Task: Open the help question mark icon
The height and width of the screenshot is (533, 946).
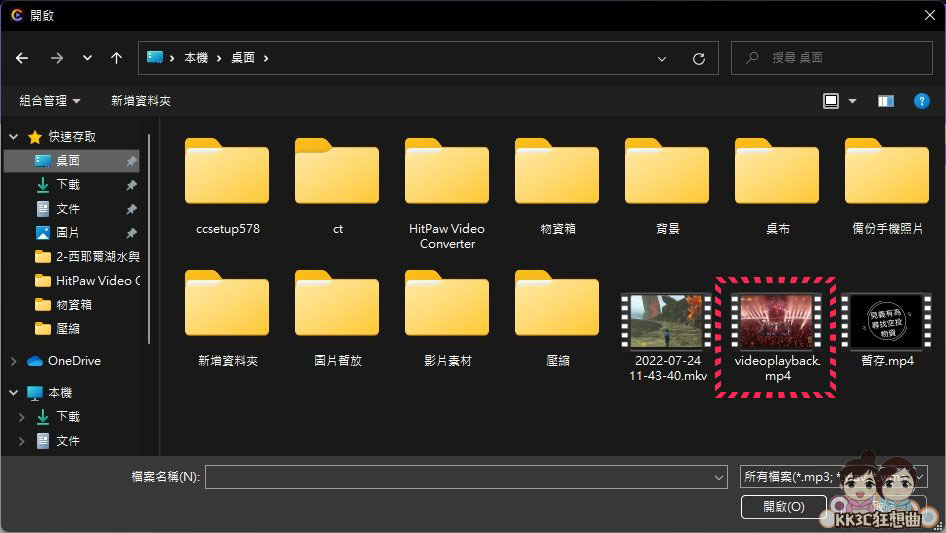Action: (x=921, y=101)
